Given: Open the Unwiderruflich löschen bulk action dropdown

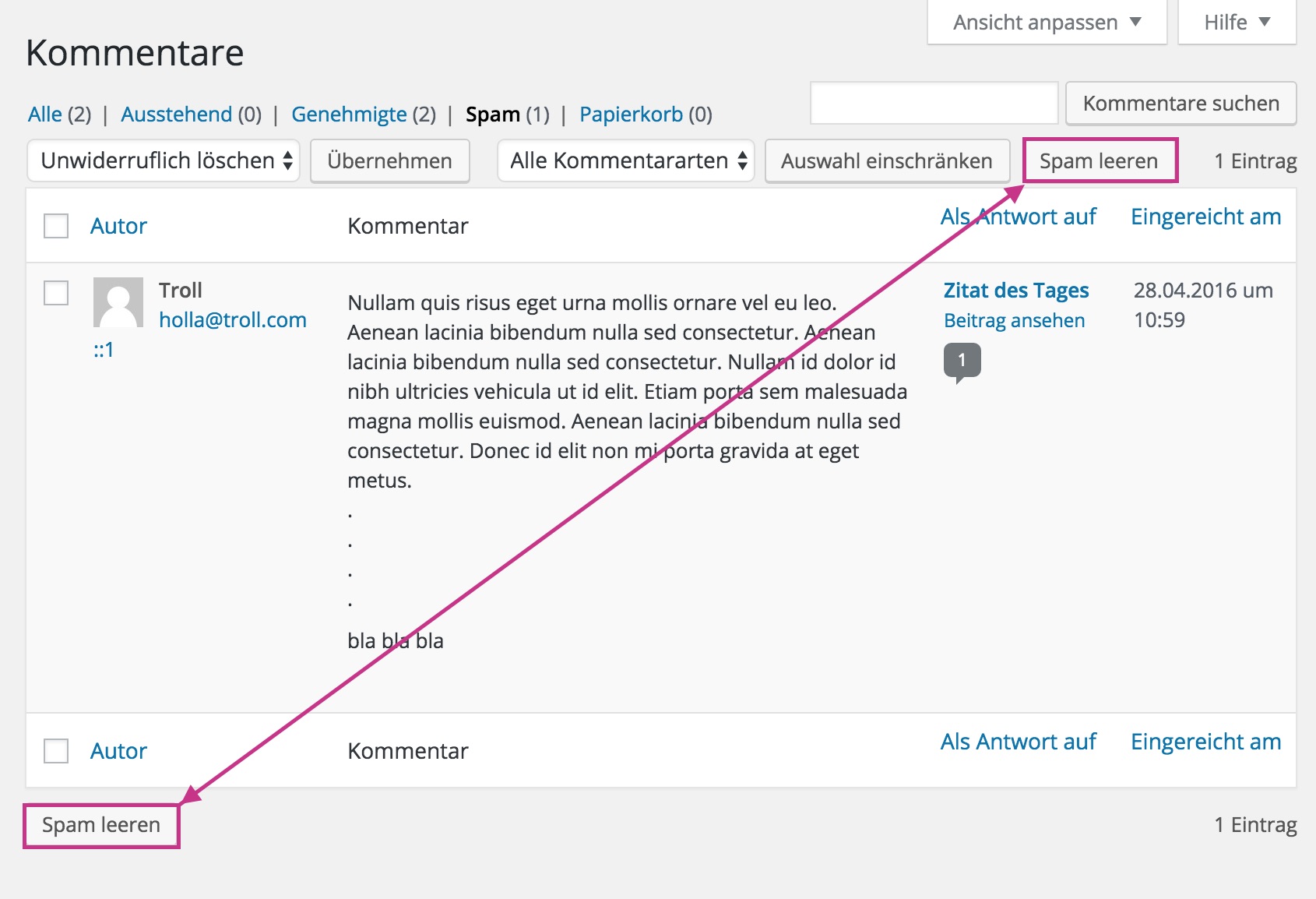Looking at the screenshot, I should (164, 161).
